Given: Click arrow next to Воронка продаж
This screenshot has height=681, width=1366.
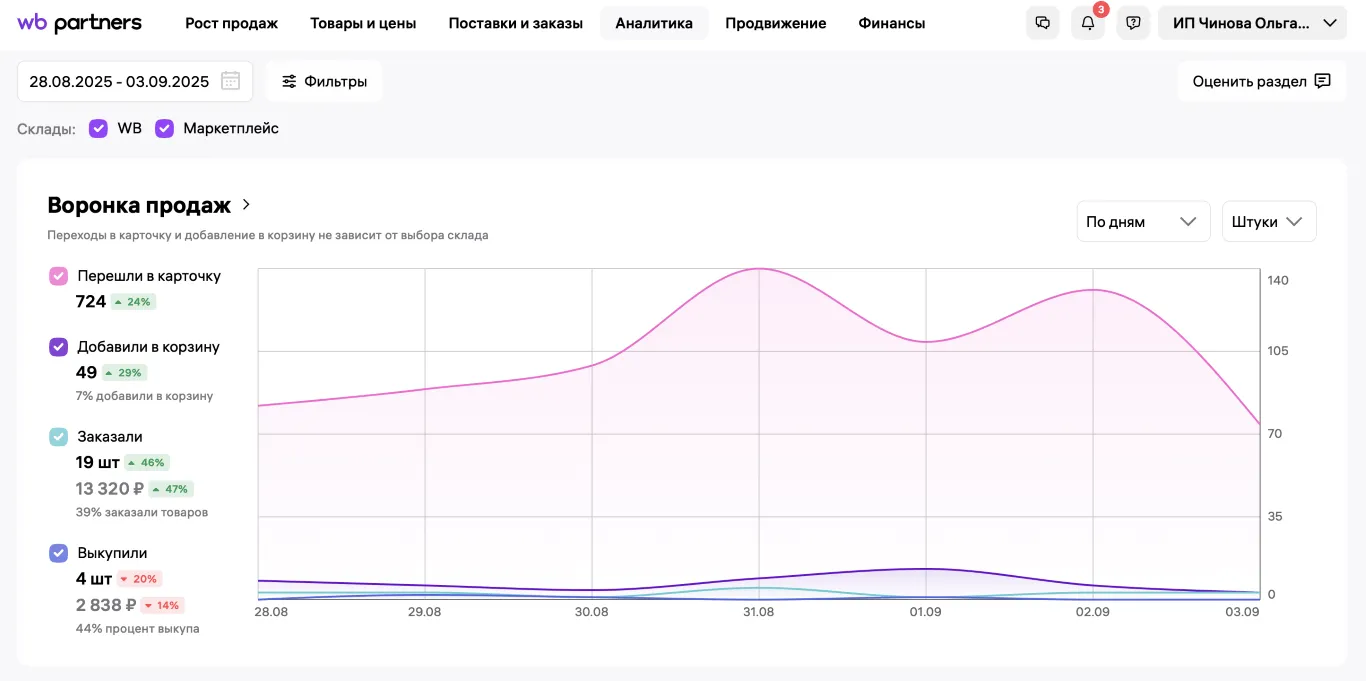Looking at the screenshot, I should pyautogui.click(x=247, y=205).
